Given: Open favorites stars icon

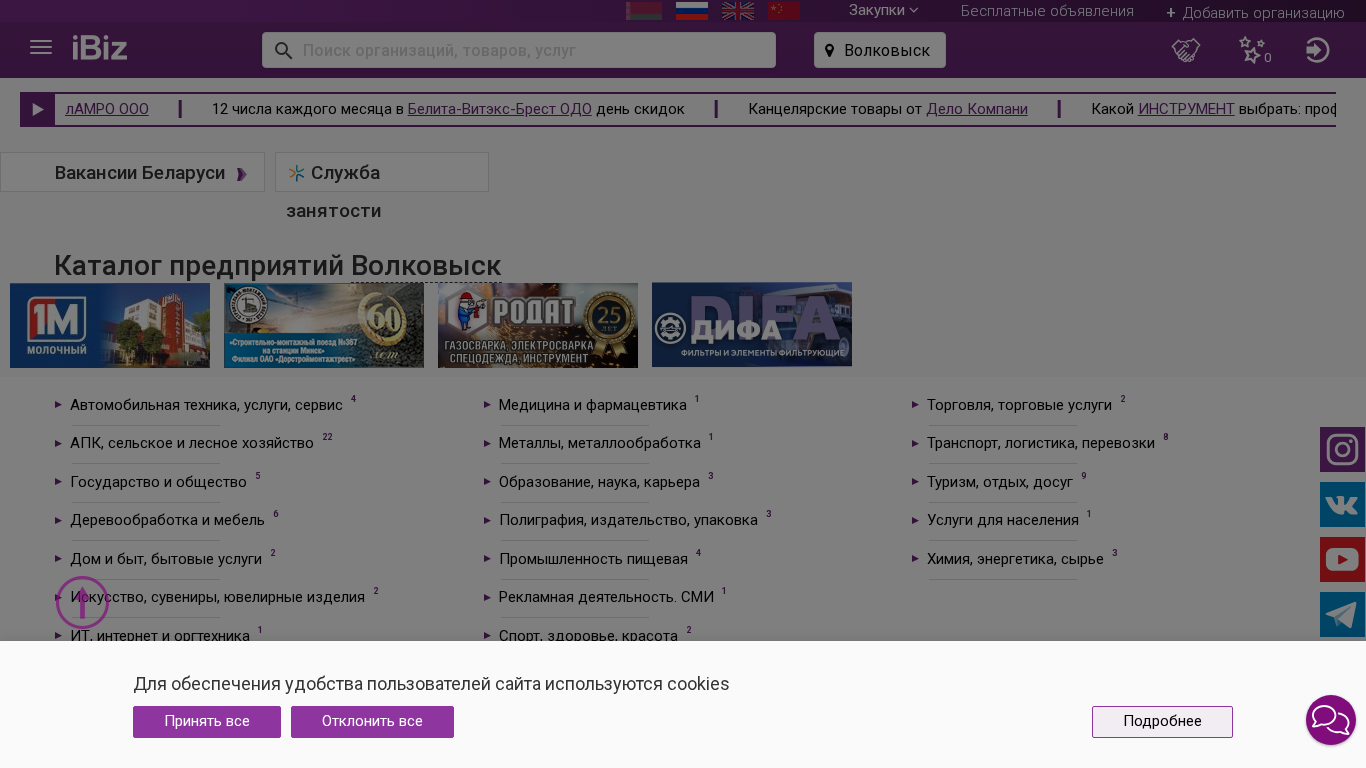Looking at the screenshot, I should click(x=1252, y=50).
